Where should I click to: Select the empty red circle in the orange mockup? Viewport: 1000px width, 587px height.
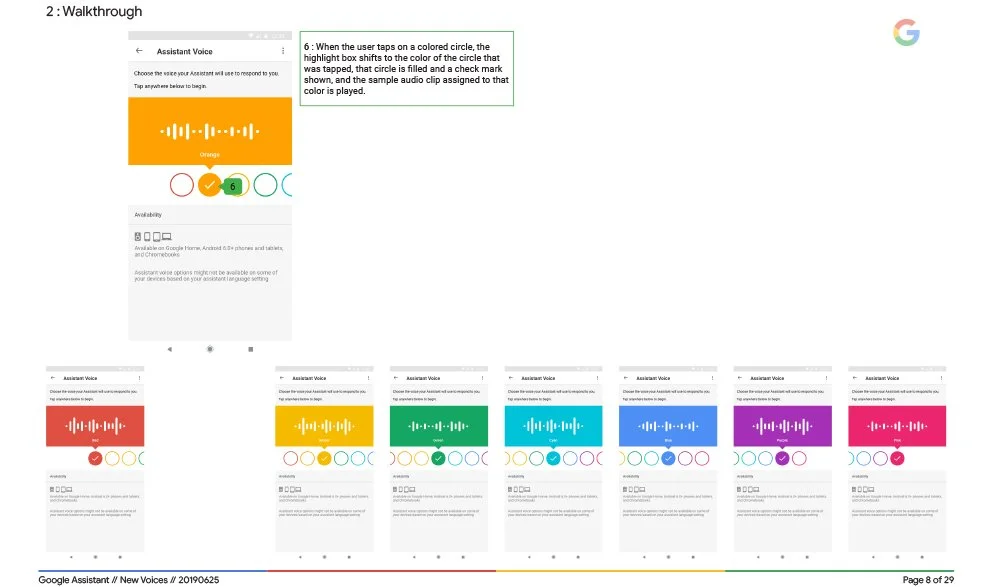182,185
